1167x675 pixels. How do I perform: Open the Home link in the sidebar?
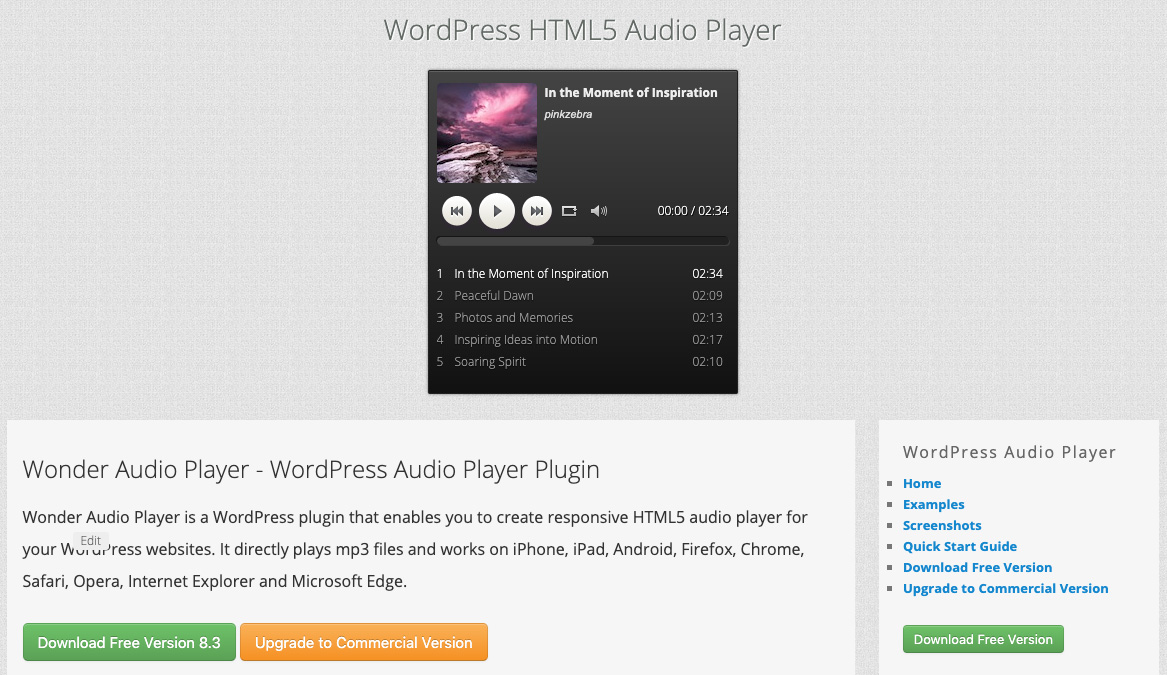coord(921,483)
